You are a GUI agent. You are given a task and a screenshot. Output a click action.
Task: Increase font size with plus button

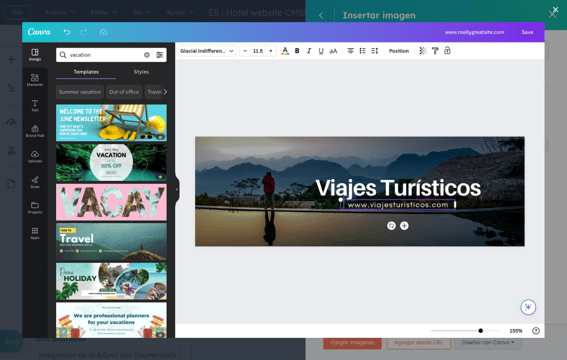(271, 51)
